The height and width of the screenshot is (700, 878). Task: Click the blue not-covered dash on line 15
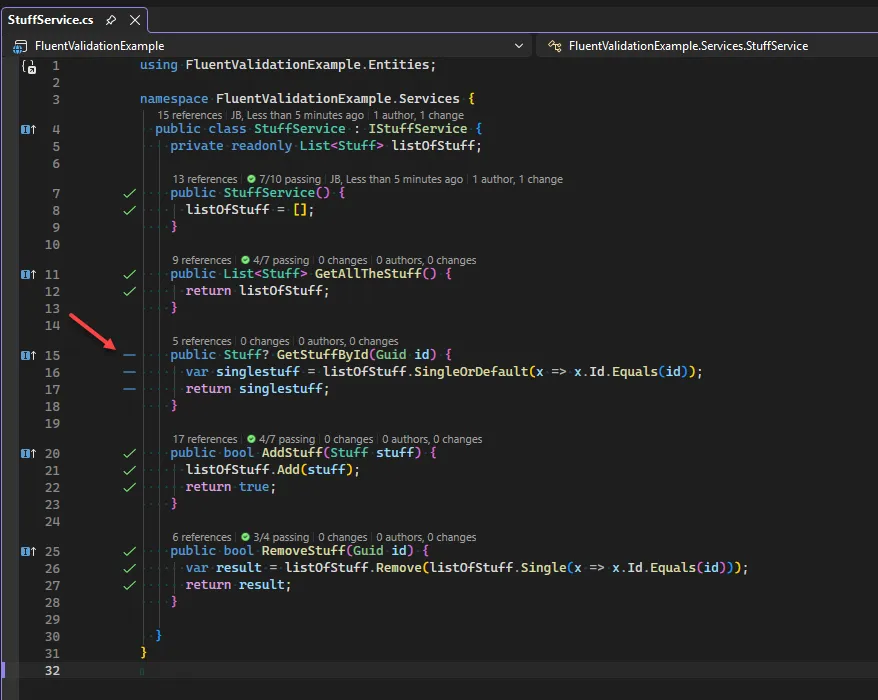point(128,355)
